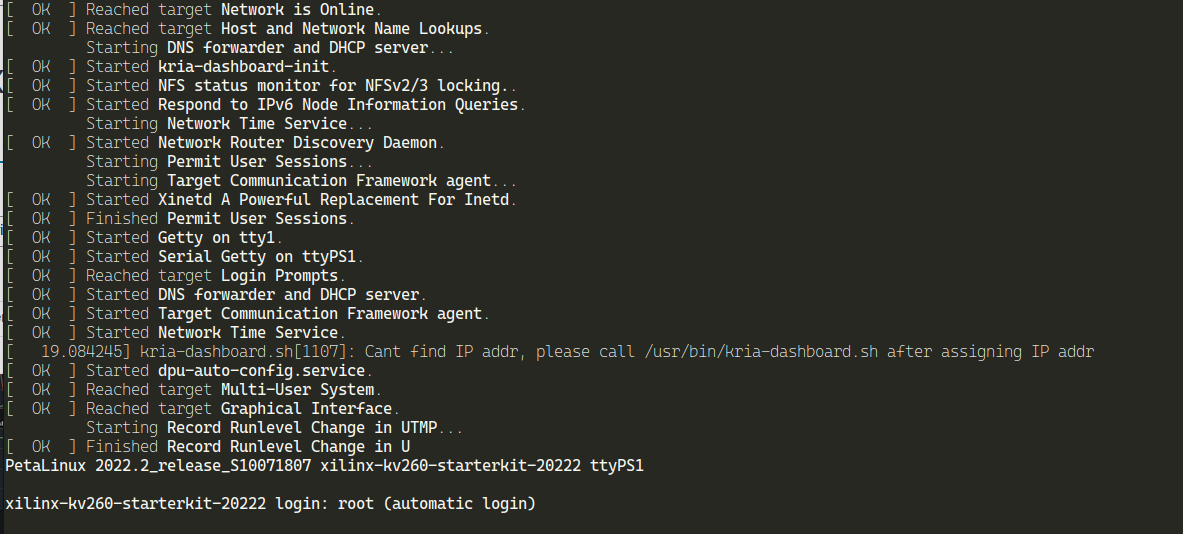Click 'Respond to IPv6 Node Information Queries' text
This screenshot has height=534, width=1183.
[341, 105]
